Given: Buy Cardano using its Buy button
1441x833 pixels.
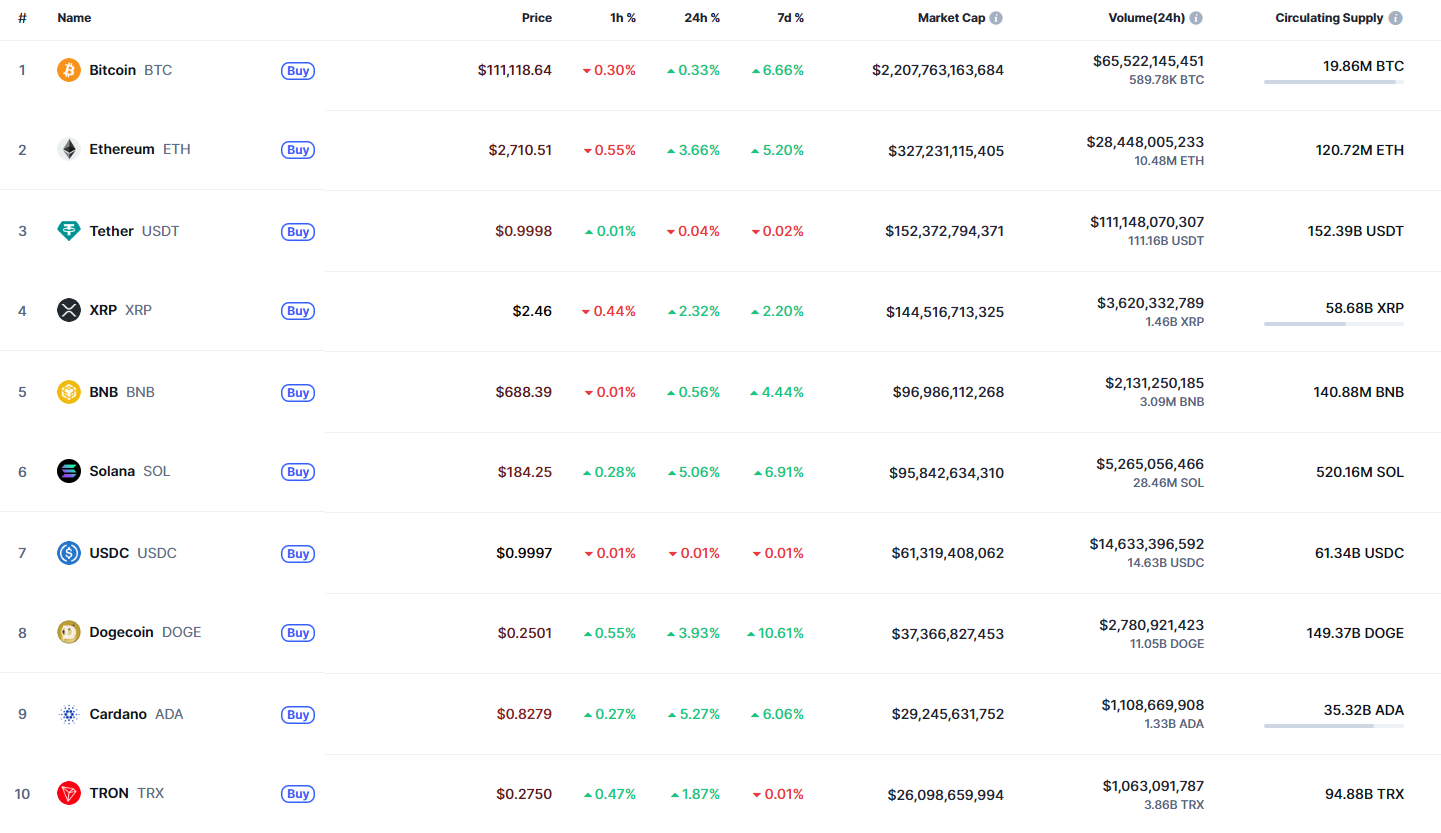Looking at the screenshot, I should click(298, 715).
